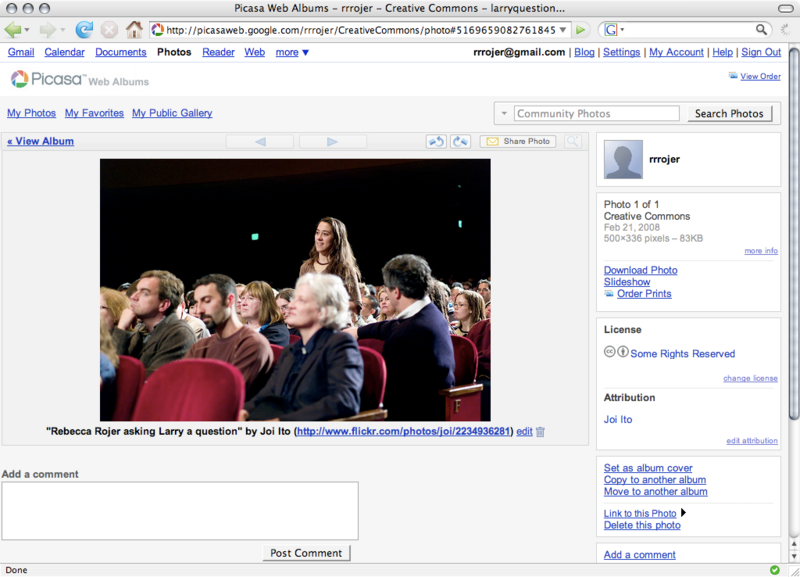800x577 pixels.
Task: Open the browser home page icon
Action: coord(134,30)
